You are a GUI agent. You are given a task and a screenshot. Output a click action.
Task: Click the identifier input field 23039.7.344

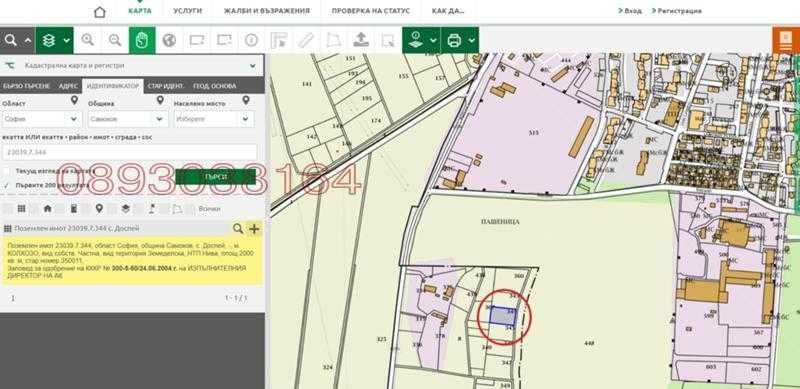pos(130,152)
